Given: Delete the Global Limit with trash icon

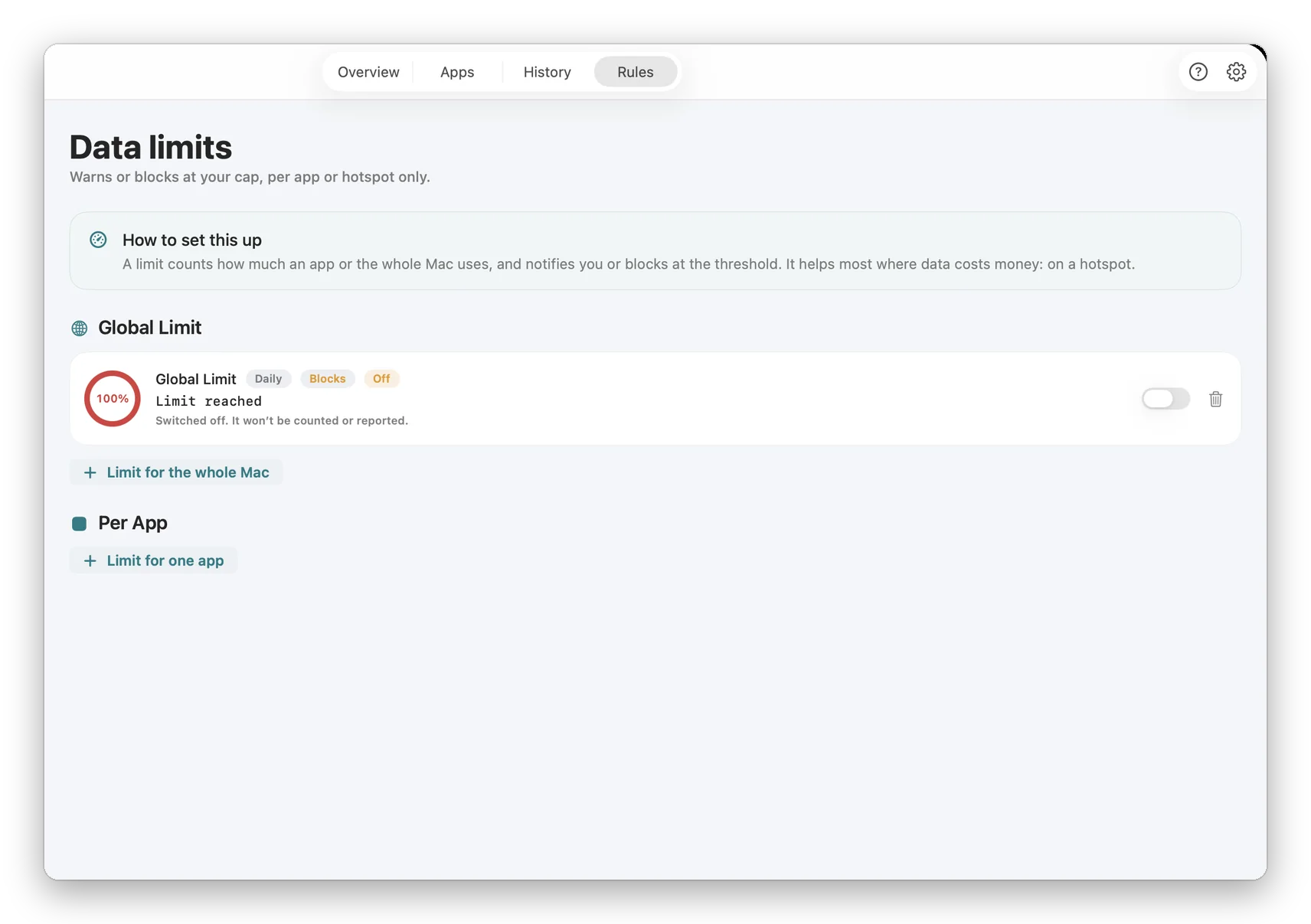Looking at the screenshot, I should (1215, 399).
